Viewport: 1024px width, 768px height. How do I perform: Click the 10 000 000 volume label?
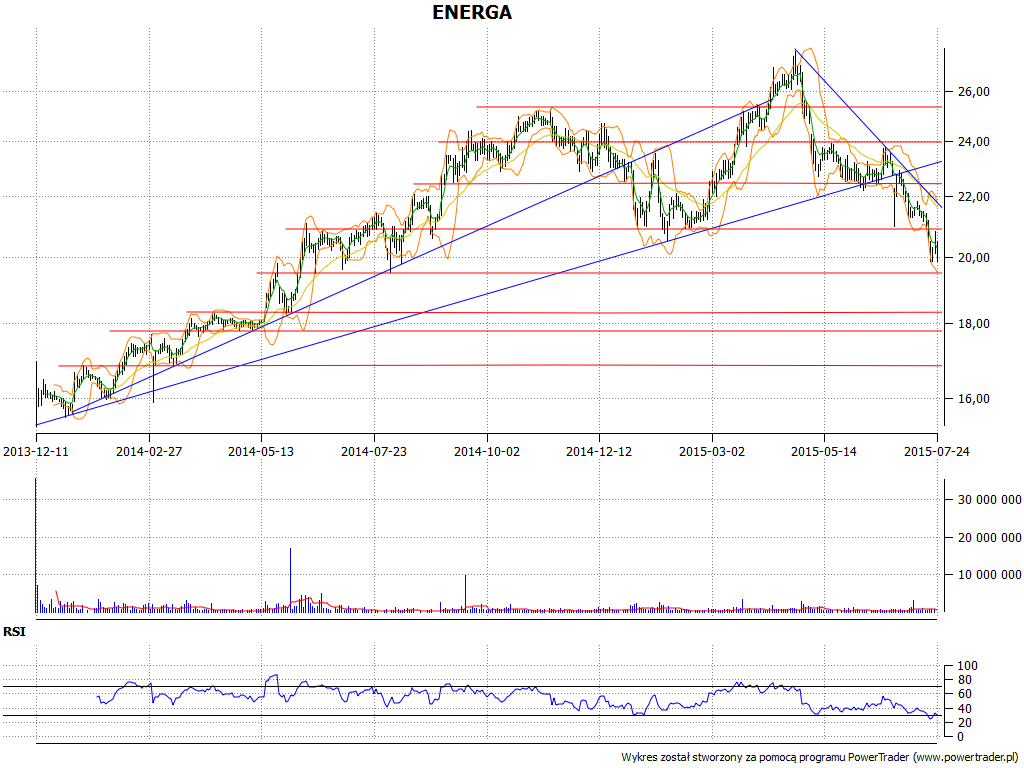tap(989, 575)
